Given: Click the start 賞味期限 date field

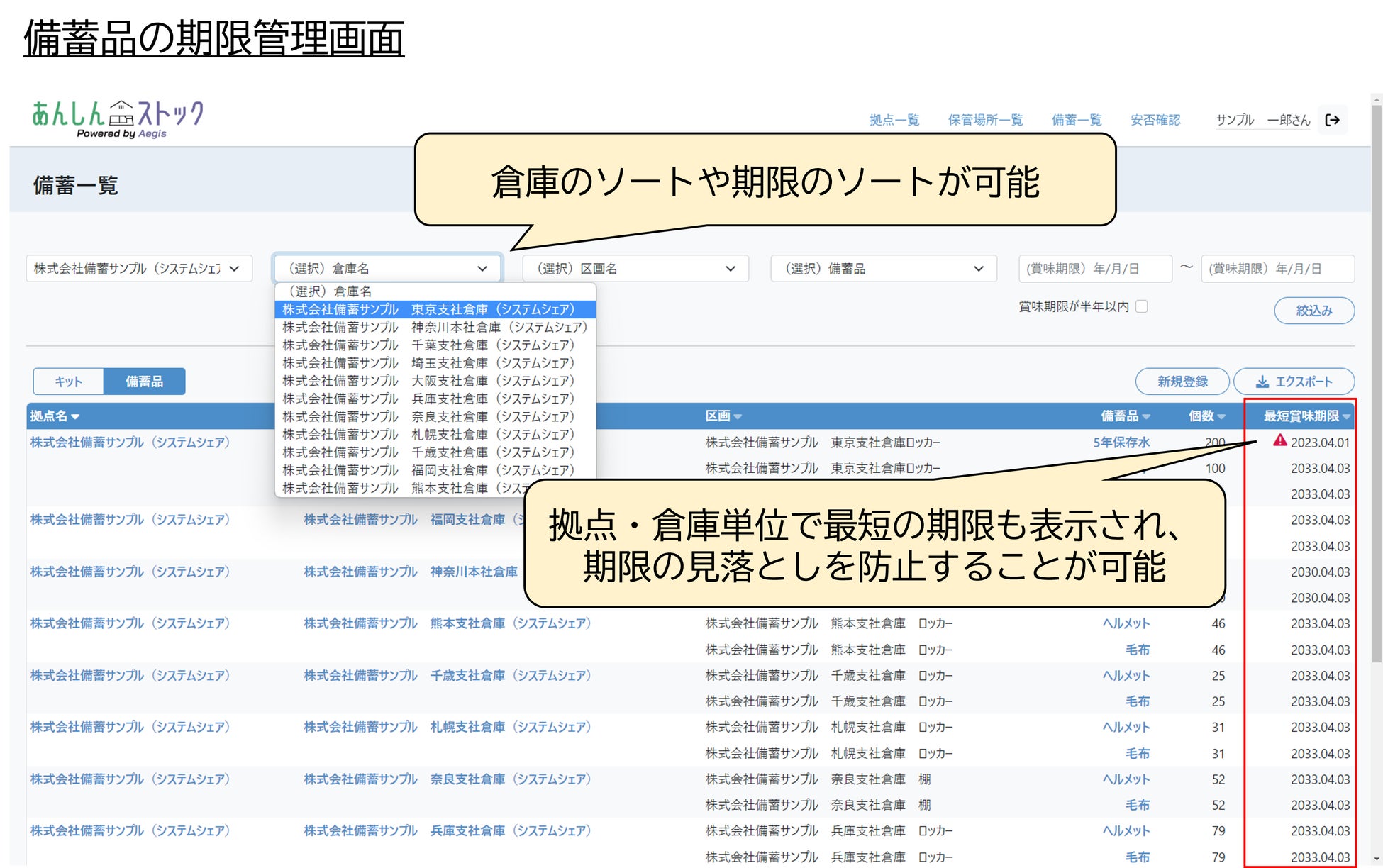Looking at the screenshot, I should click(1094, 269).
